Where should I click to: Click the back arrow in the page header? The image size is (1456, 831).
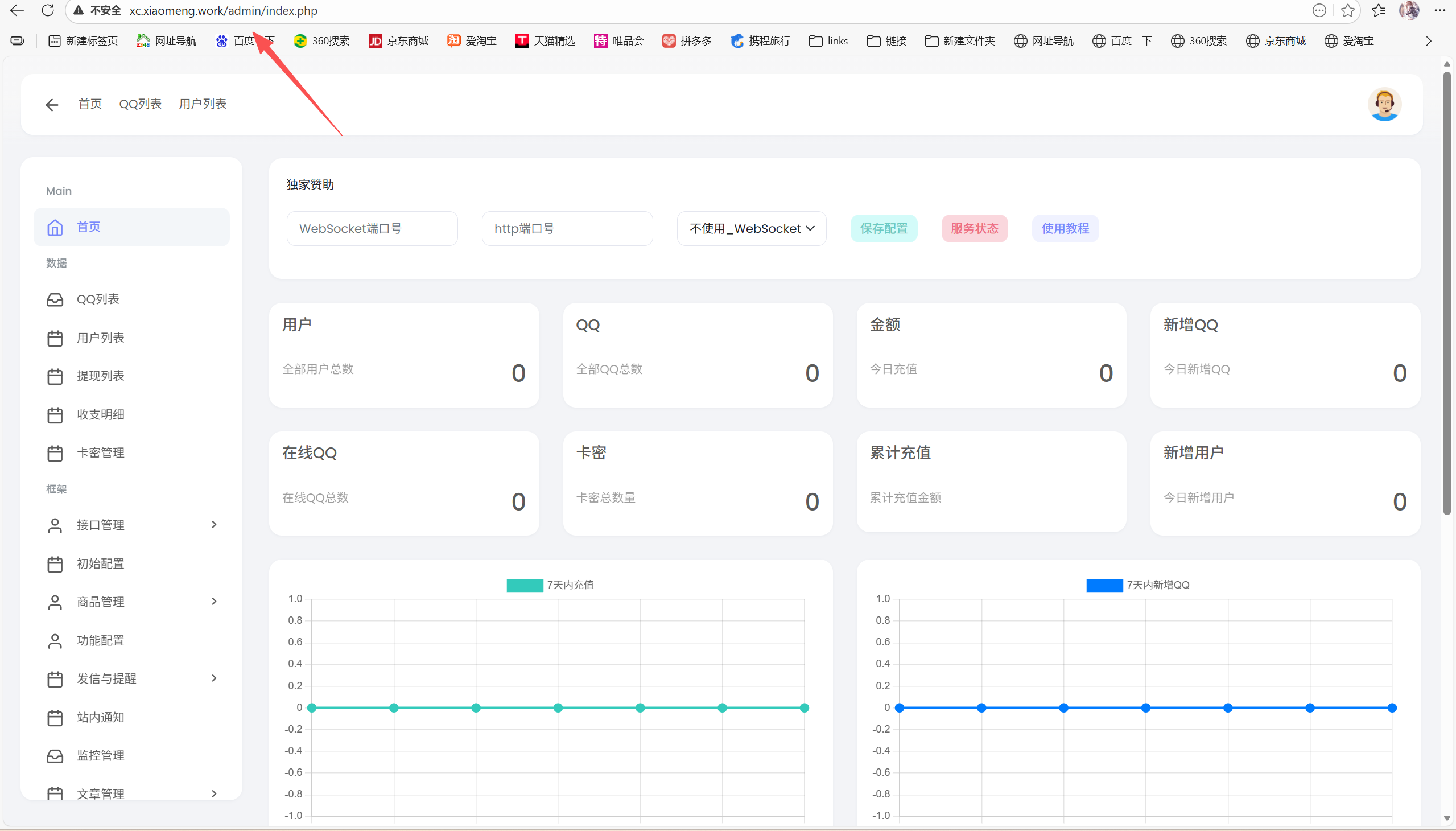pyautogui.click(x=52, y=105)
